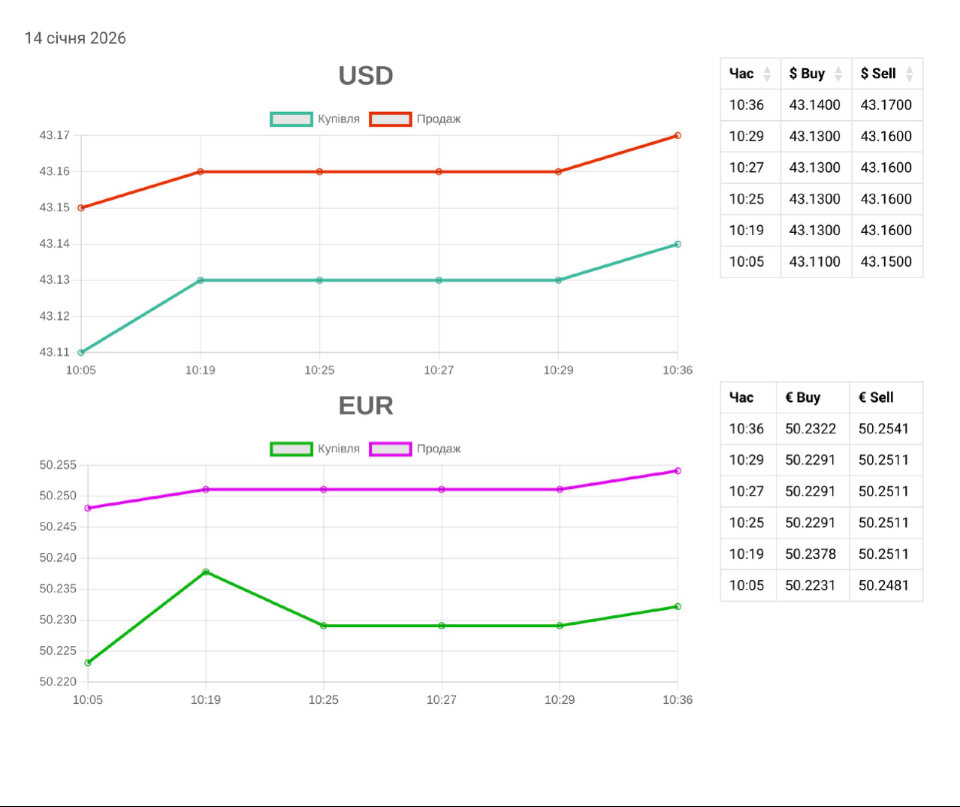
Task: Click EUR sell data point at 10:36
Action: 677,470
